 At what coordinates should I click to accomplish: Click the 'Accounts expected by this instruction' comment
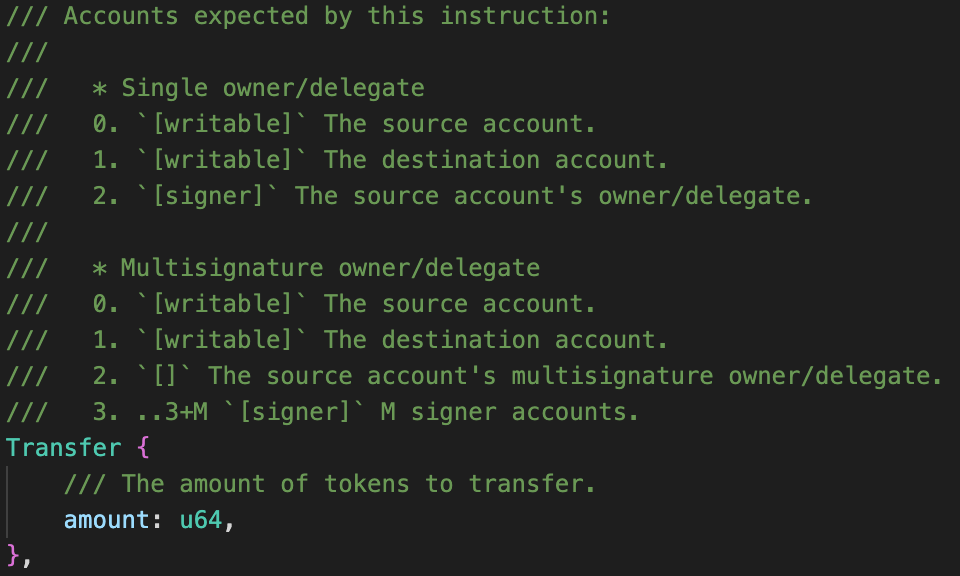click(x=337, y=16)
